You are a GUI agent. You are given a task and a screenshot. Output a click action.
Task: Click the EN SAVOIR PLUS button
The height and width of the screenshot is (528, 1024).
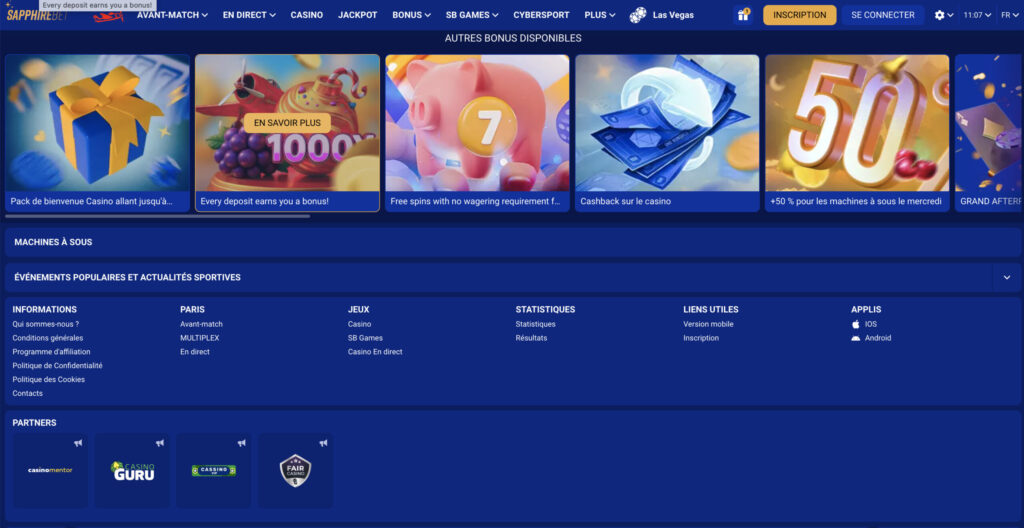click(286, 122)
